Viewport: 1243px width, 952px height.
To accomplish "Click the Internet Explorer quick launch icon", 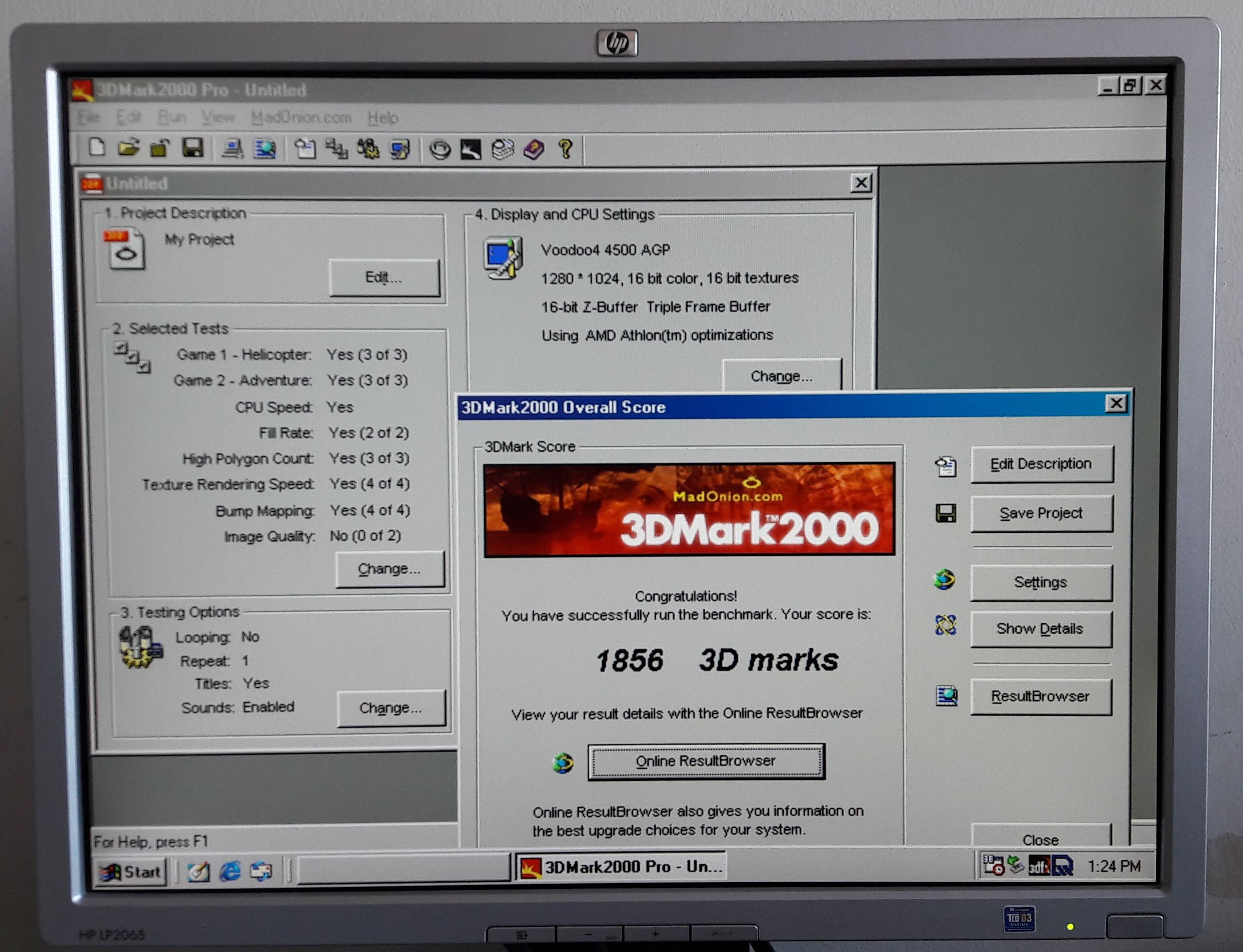I will click(x=230, y=871).
